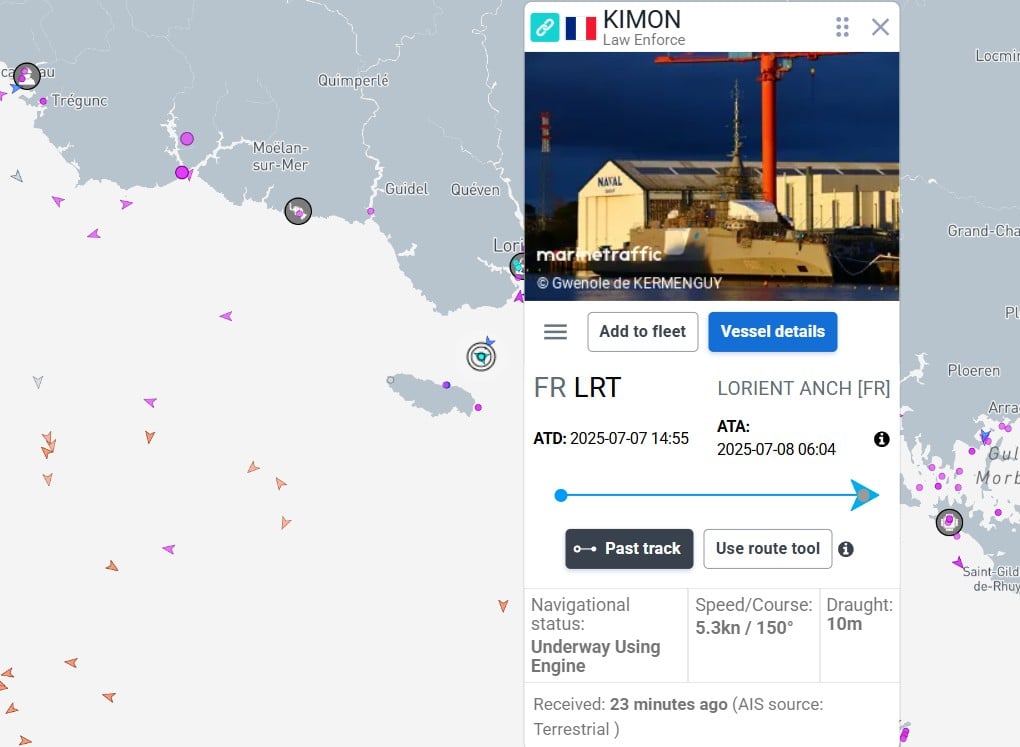Click the LORIENT ANCH [FR] destination link
The width and height of the screenshot is (1020, 747).
[x=803, y=388]
